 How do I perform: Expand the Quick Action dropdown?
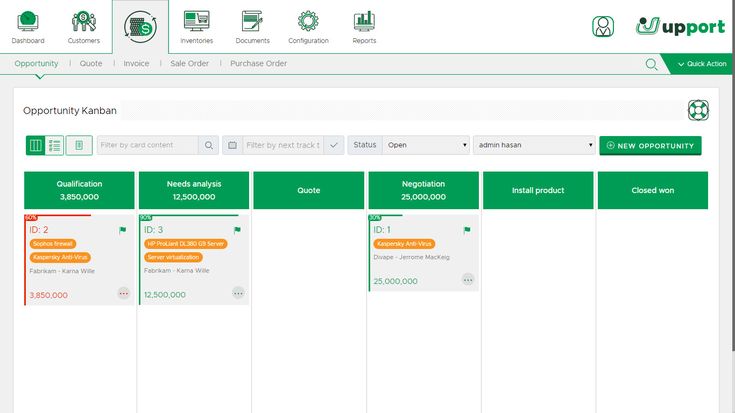[698, 64]
